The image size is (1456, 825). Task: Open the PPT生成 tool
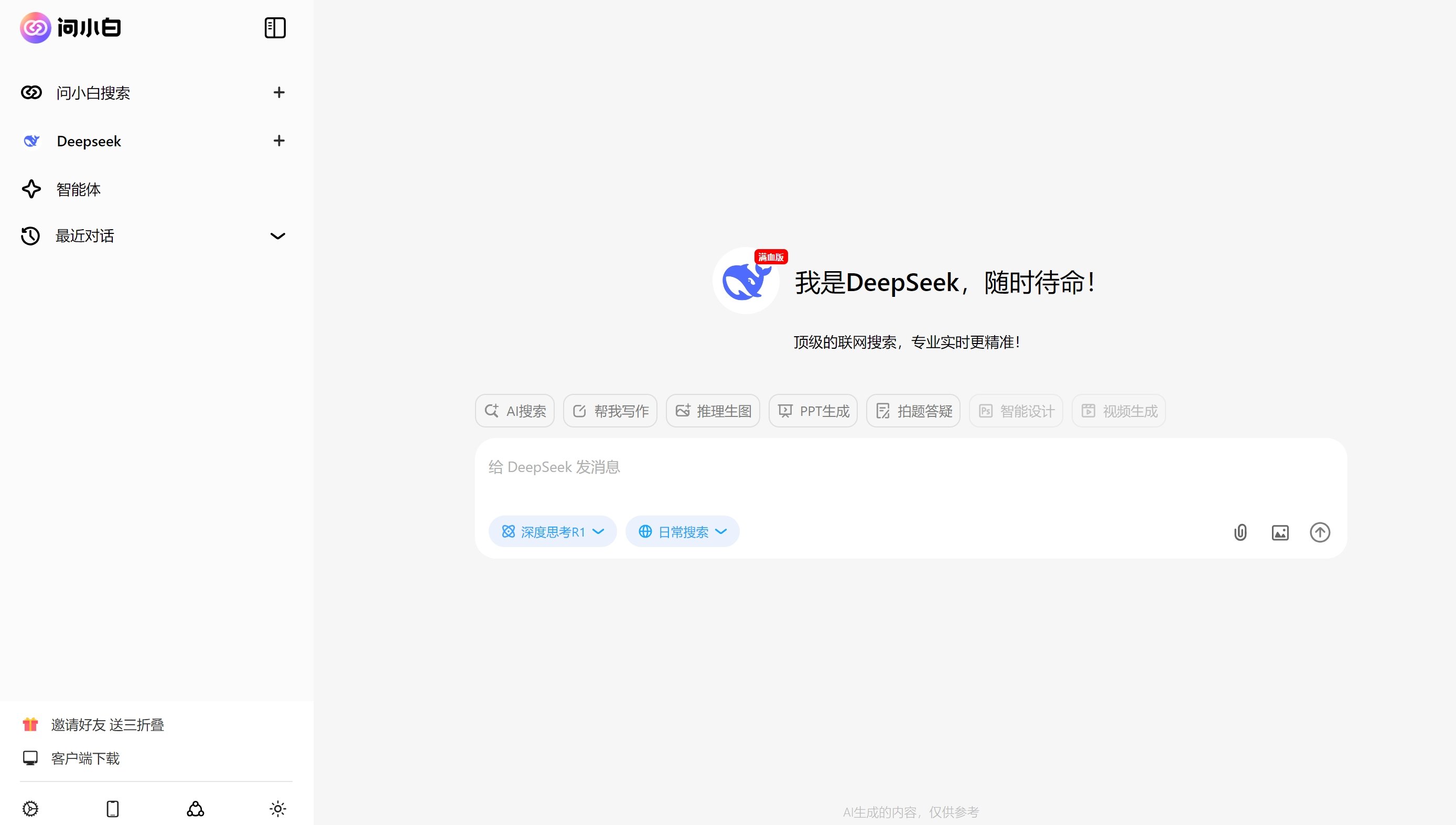(x=813, y=410)
